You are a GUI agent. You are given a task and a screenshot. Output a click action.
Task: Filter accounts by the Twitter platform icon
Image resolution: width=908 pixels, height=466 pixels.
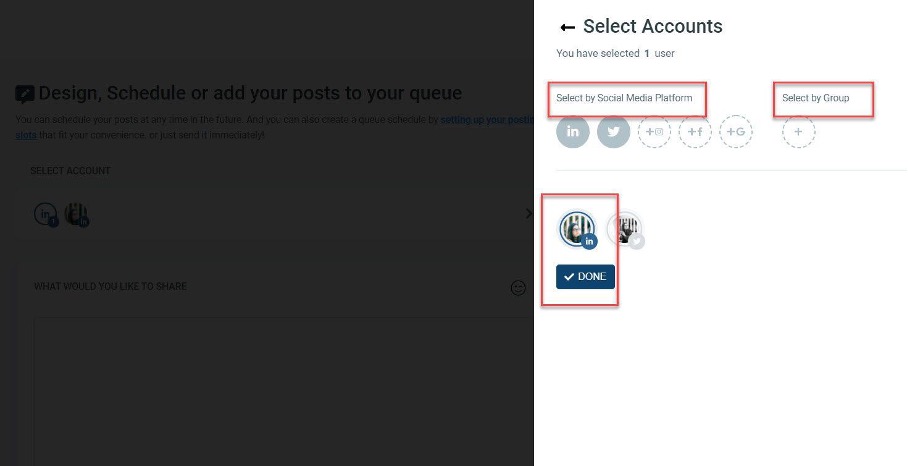pyautogui.click(x=613, y=131)
